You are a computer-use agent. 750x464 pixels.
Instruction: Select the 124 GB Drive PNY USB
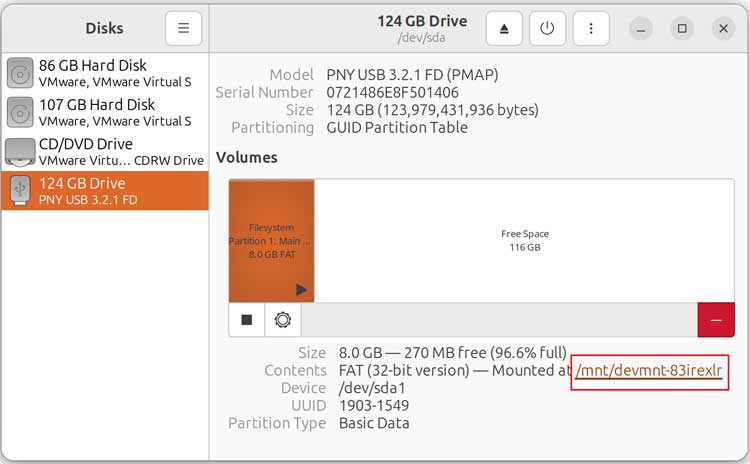[105, 190]
